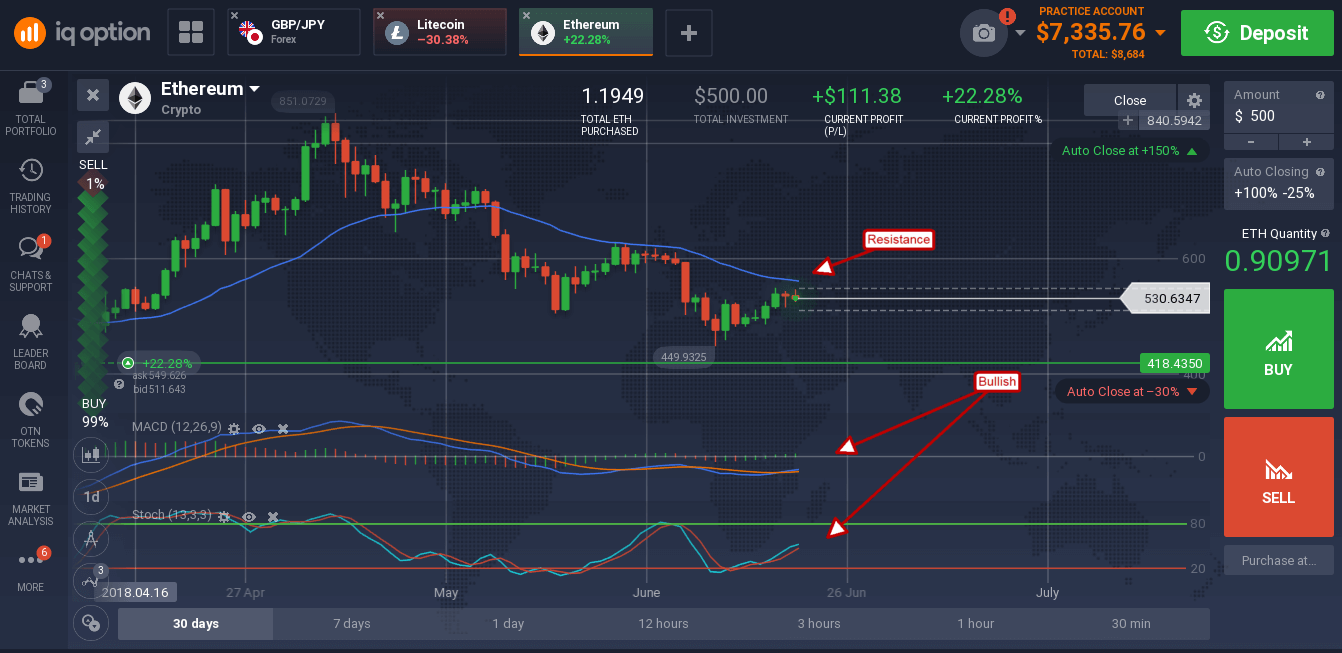Image resolution: width=1342 pixels, height=653 pixels.
Task: Click the +22.28% open position marker
Action: point(158,363)
